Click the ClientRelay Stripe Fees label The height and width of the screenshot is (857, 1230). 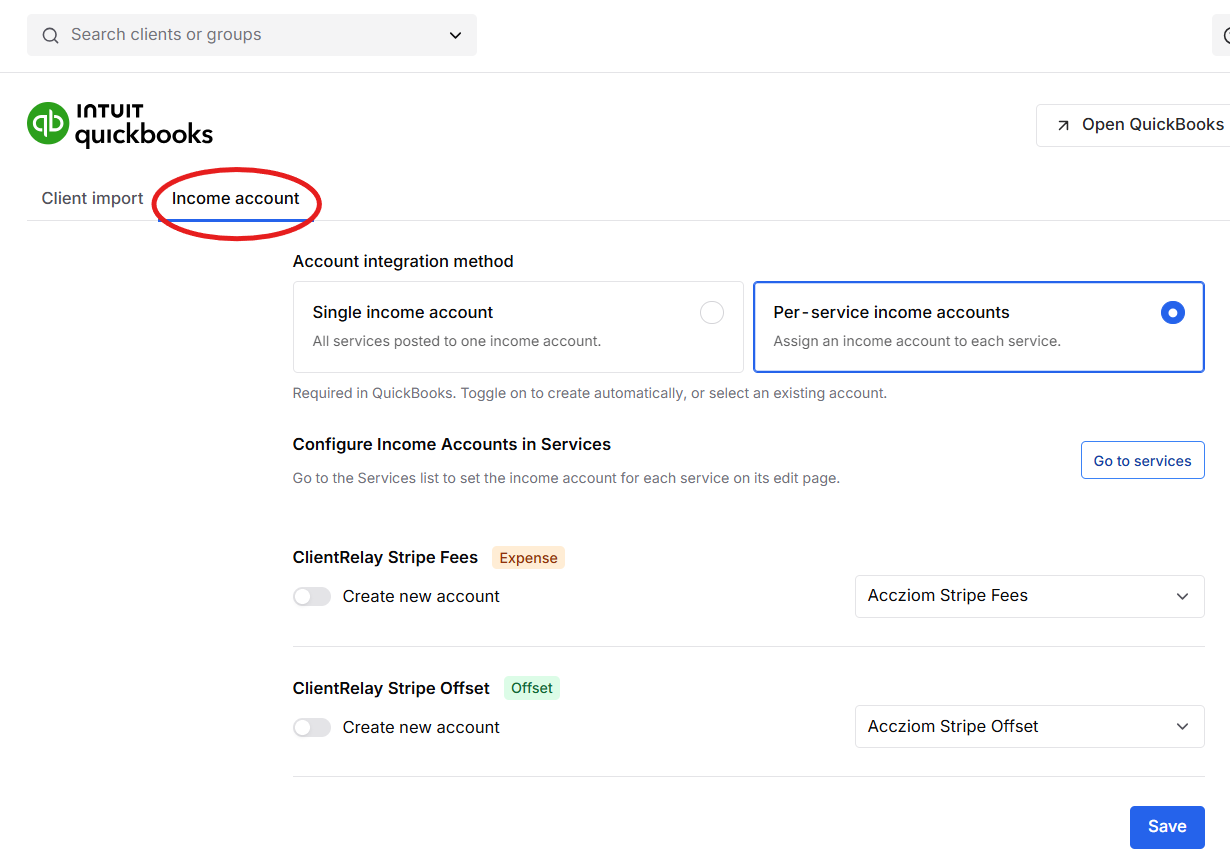click(385, 557)
